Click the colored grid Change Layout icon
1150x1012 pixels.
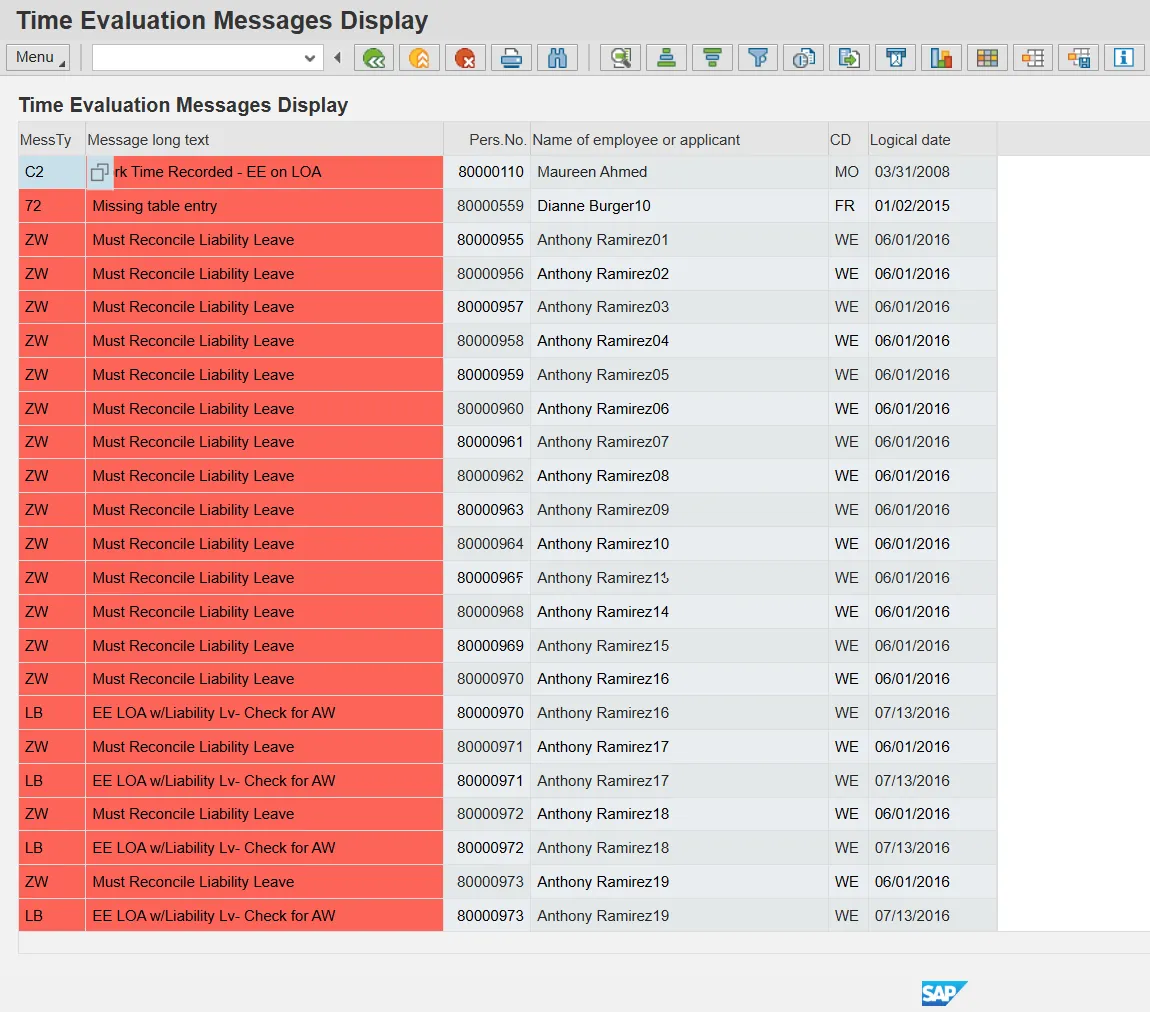point(987,57)
